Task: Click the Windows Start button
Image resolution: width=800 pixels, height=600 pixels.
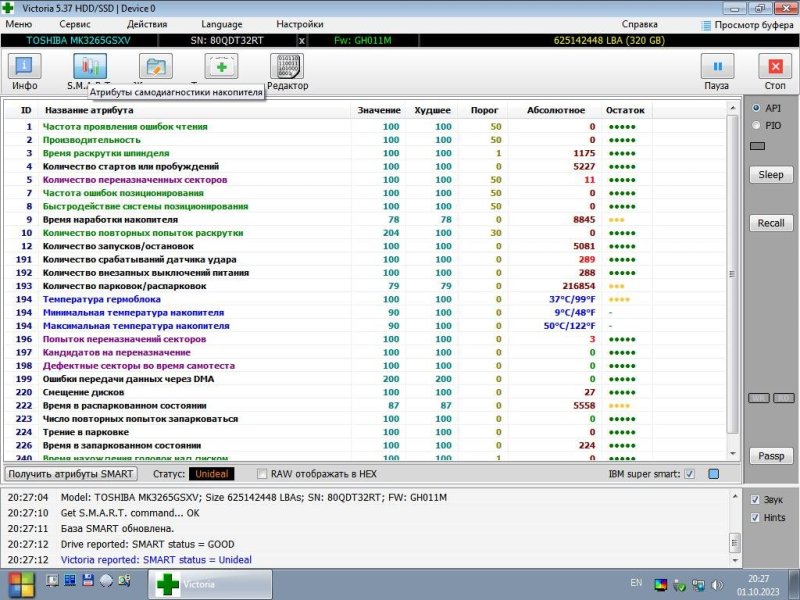Action: [x=19, y=583]
